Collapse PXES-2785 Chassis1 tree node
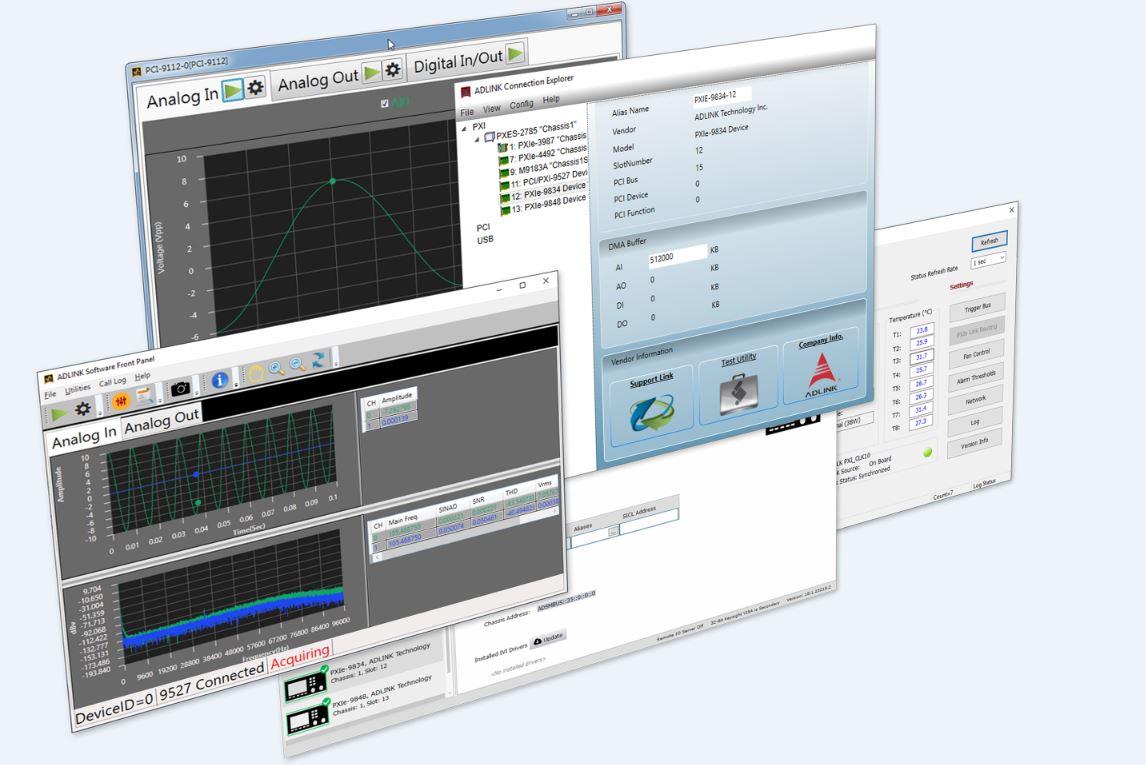 pyautogui.click(x=477, y=140)
